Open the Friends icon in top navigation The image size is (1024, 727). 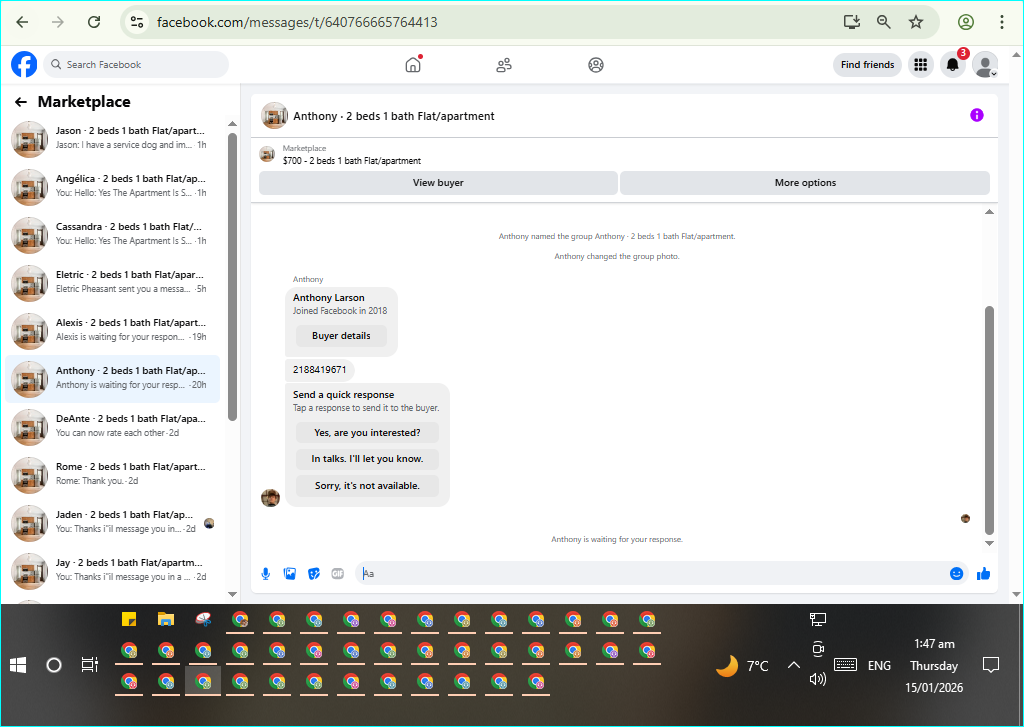tap(504, 65)
